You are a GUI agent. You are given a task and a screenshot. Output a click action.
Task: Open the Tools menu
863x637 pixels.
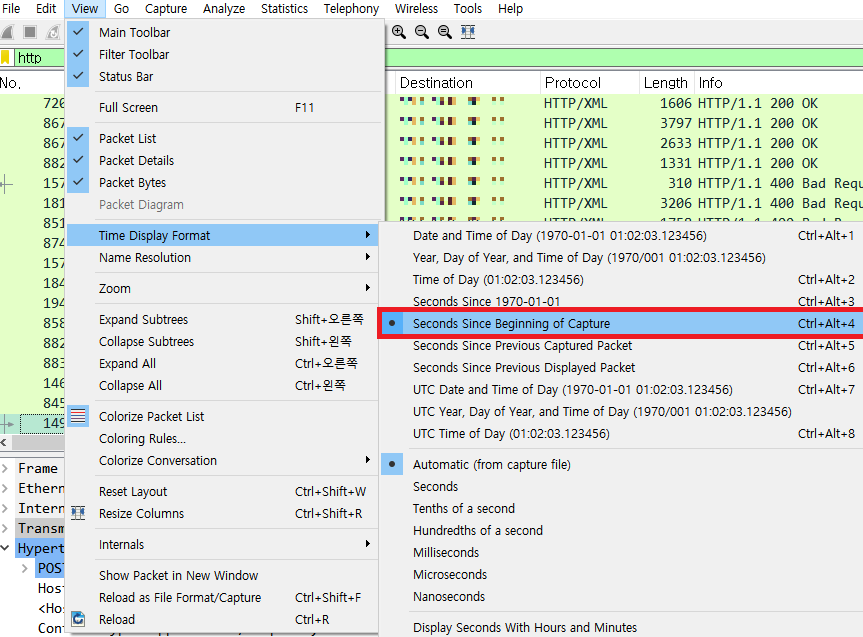[467, 9]
